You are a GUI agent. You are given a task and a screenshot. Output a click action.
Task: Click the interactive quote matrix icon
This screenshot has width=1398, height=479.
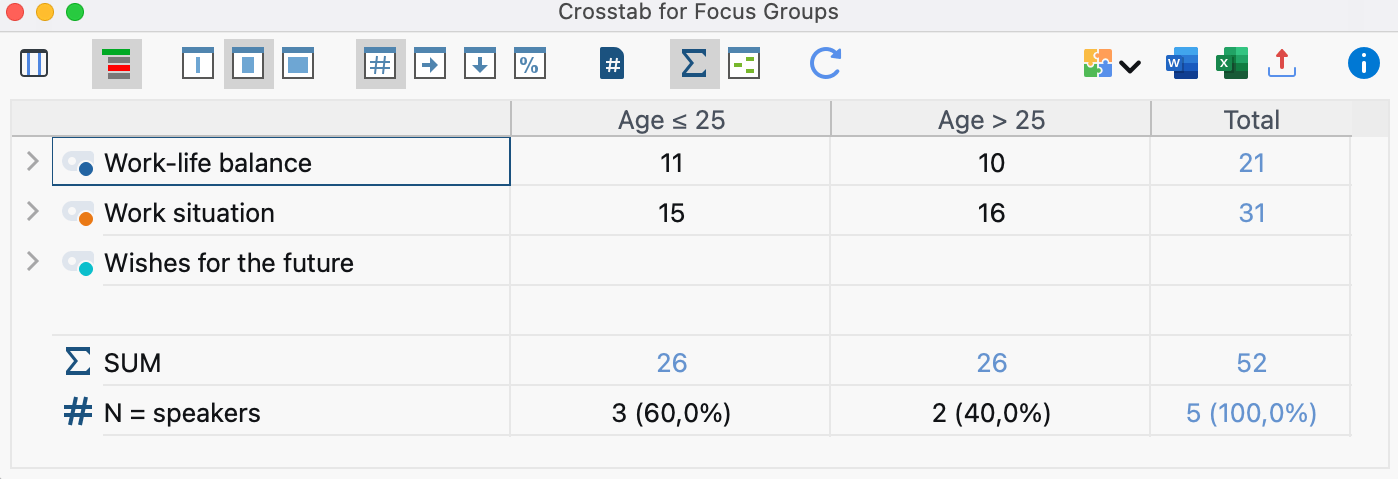coord(34,64)
